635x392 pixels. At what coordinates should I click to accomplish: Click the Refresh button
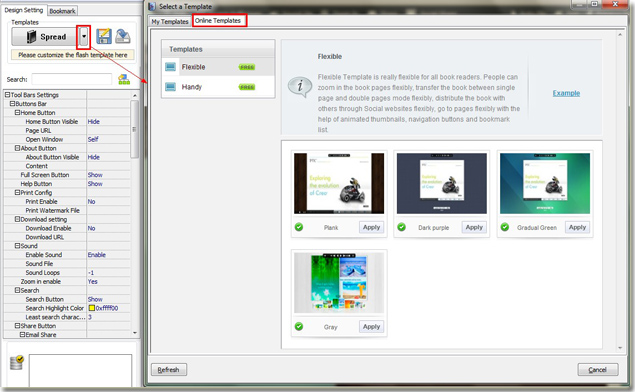pyautogui.click(x=169, y=370)
